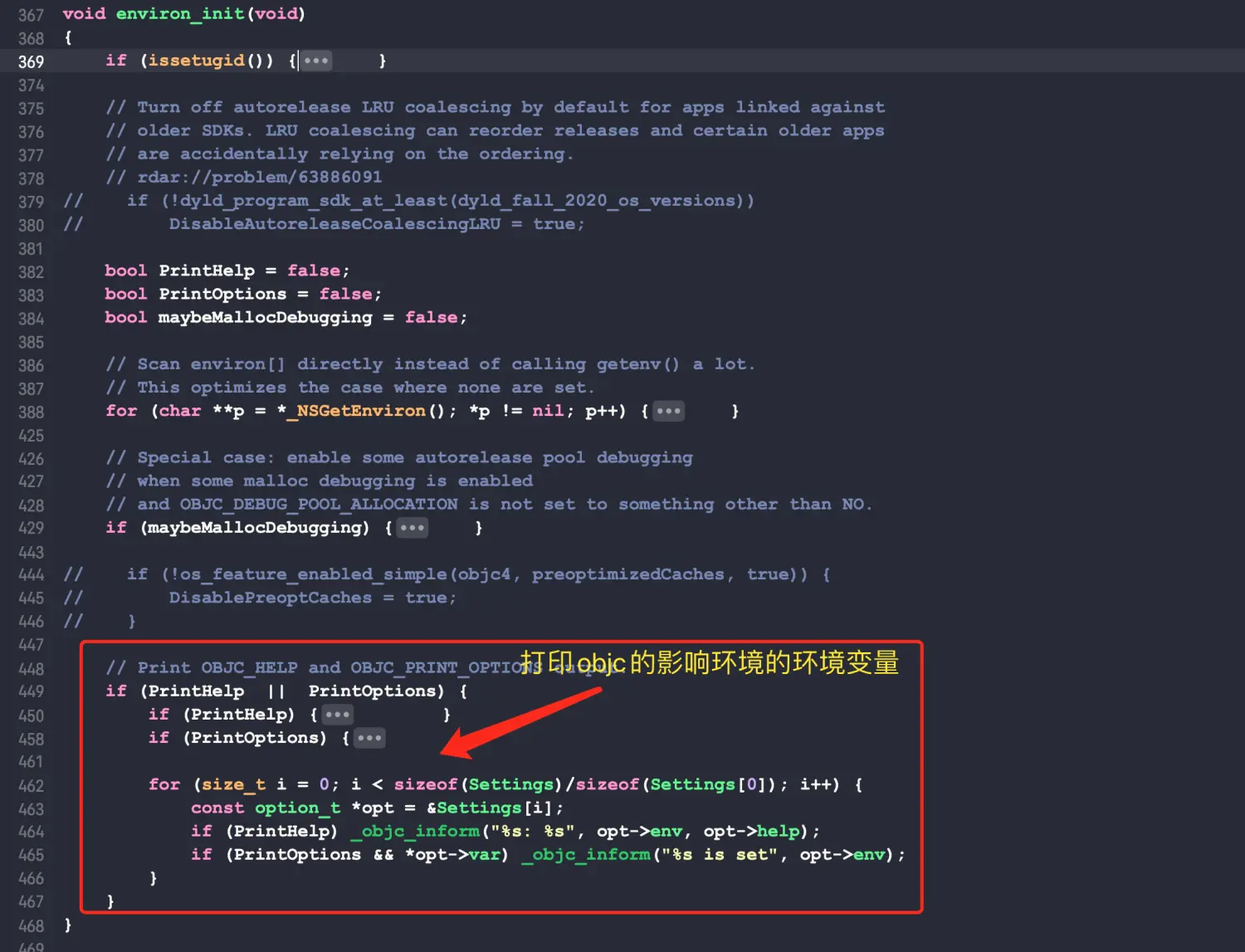Click the 'Scan environ[] directly' comment line
Screen dimensions: 1245x952
431,364
